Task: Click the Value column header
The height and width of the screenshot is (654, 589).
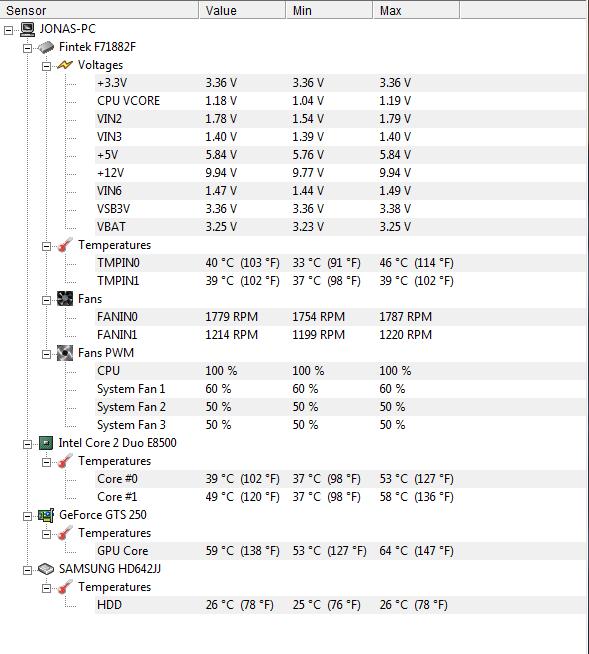Action: (242, 10)
